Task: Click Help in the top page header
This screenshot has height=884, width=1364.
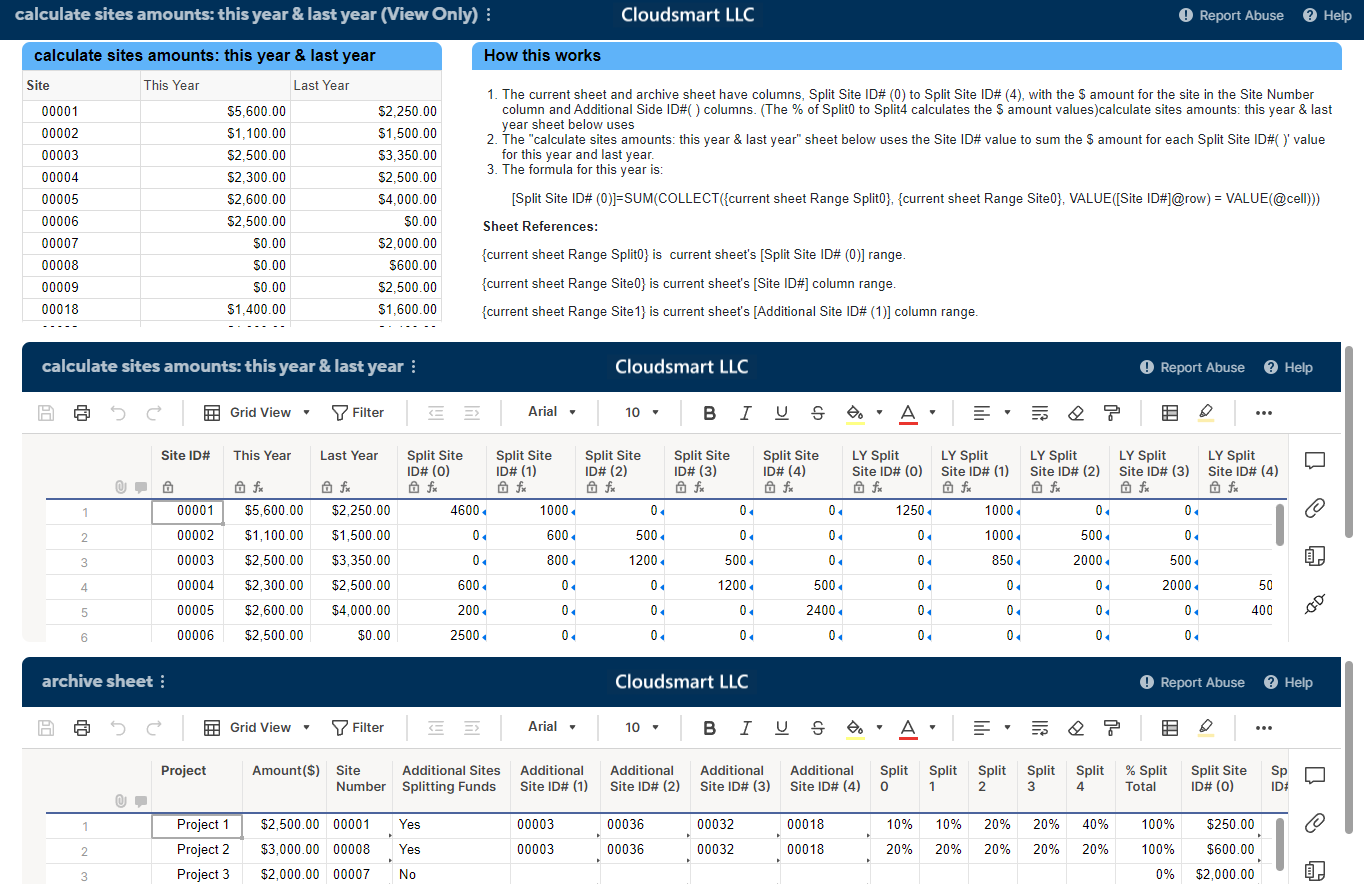Action: [1327, 15]
